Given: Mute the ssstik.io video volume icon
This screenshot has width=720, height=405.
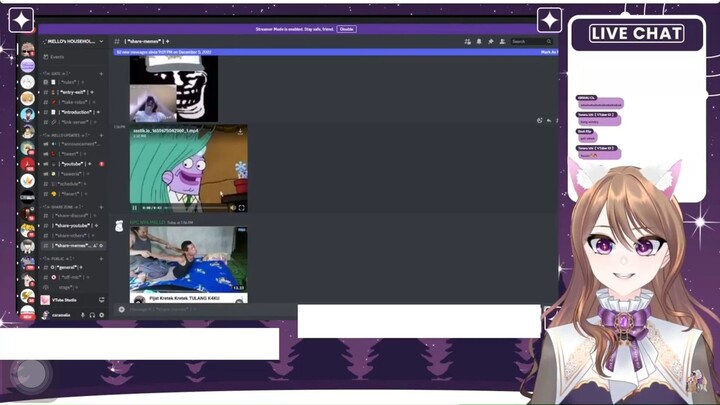Looking at the screenshot, I should point(233,208).
